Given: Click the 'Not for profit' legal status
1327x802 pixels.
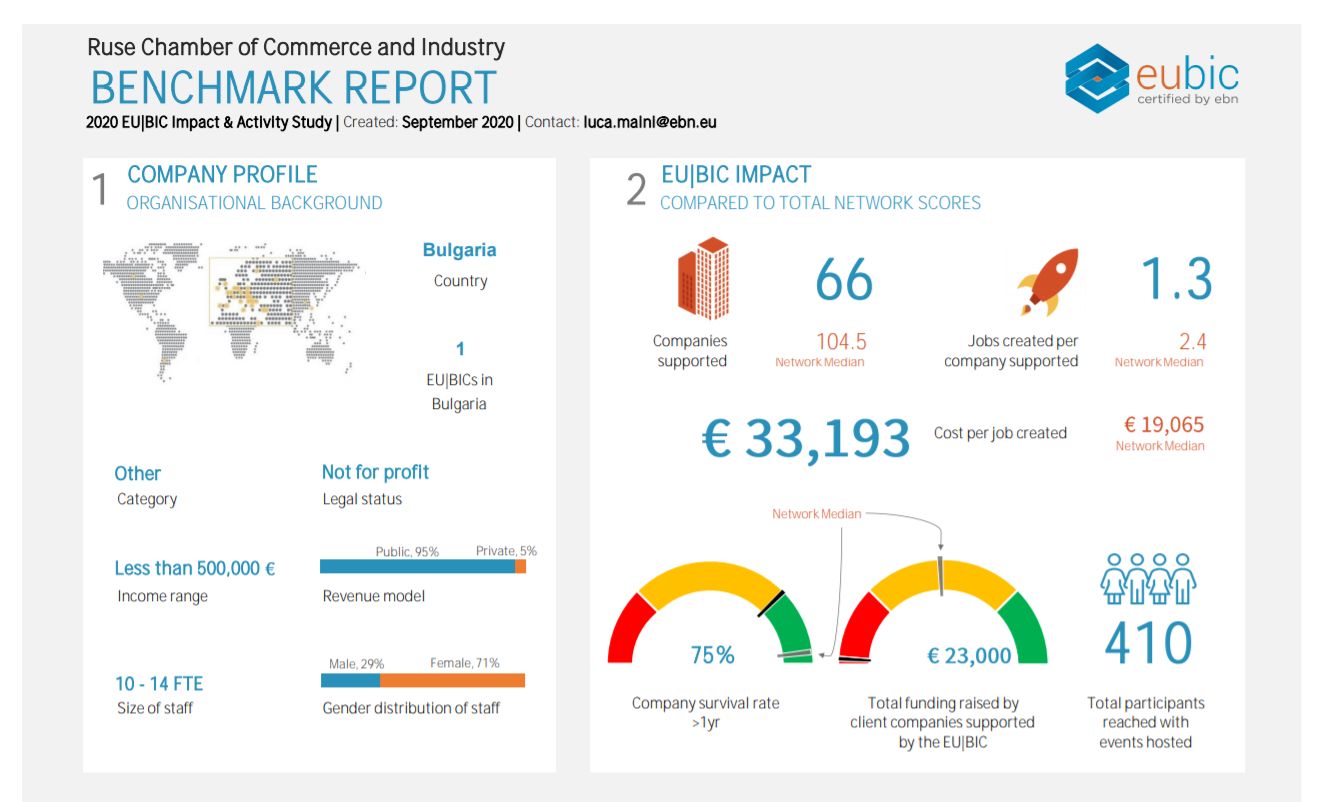Looking at the screenshot, I should point(375,472).
